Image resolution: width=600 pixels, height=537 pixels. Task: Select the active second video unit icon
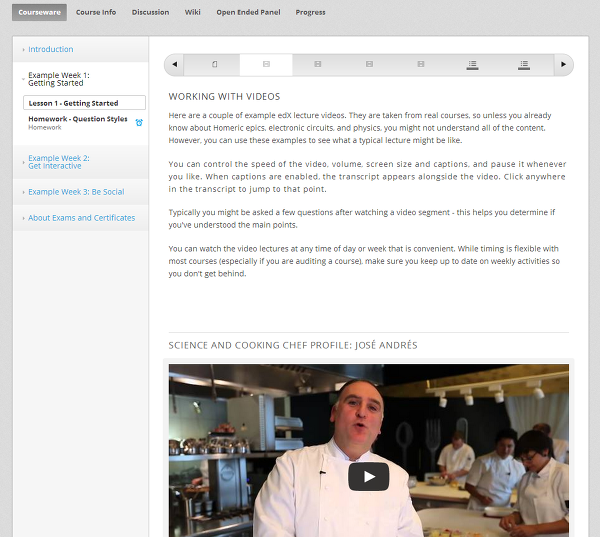(266, 64)
